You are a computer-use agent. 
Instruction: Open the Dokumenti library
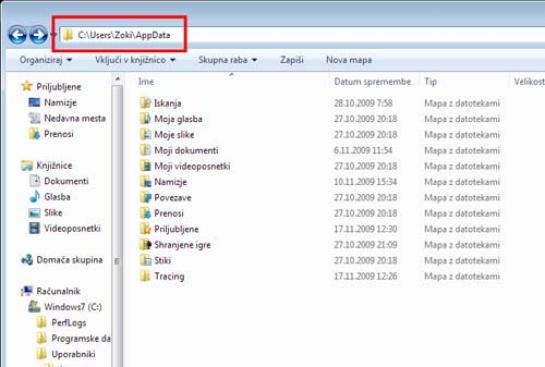pos(59,181)
